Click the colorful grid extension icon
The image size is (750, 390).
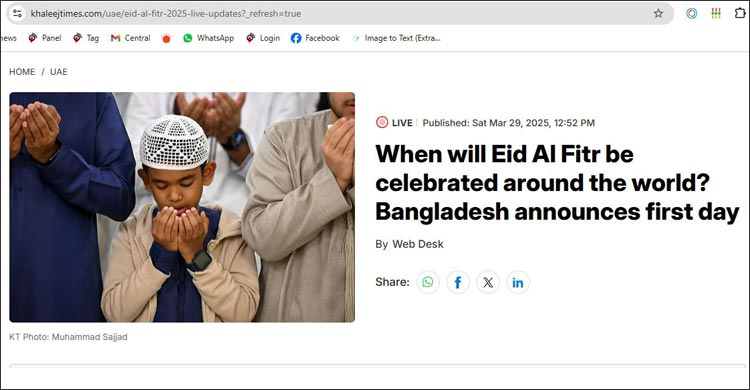716,13
